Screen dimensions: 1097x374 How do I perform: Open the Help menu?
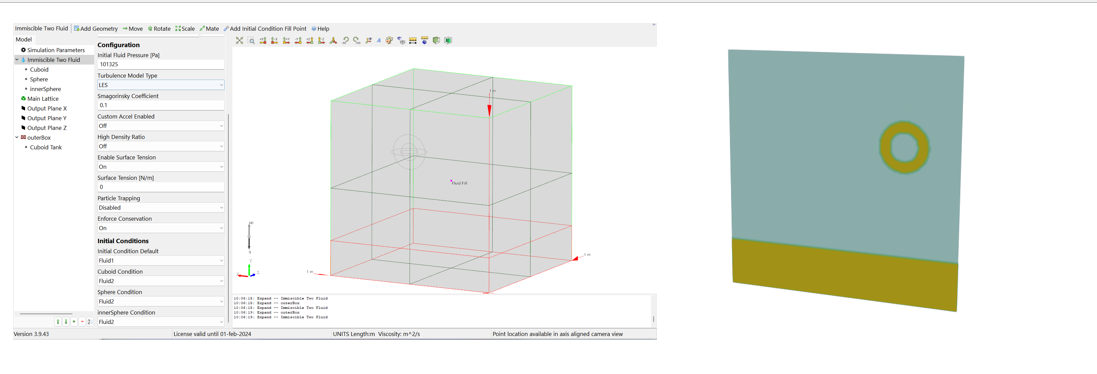tap(320, 29)
